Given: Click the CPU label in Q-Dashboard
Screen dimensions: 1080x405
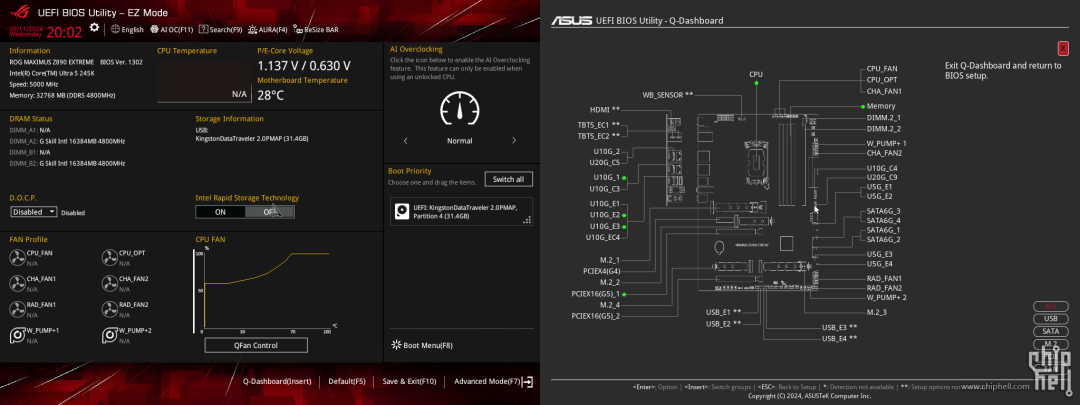Looking at the screenshot, I should [756, 74].
